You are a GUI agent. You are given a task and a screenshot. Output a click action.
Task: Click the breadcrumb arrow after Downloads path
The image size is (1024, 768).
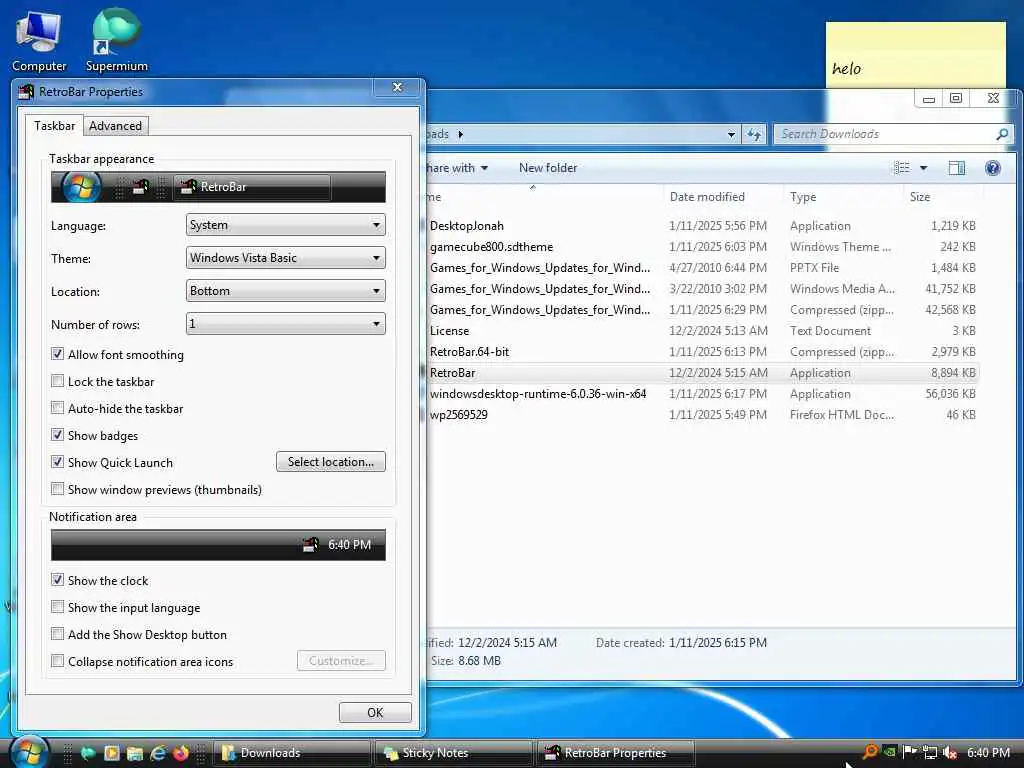[x=460, y=135]
